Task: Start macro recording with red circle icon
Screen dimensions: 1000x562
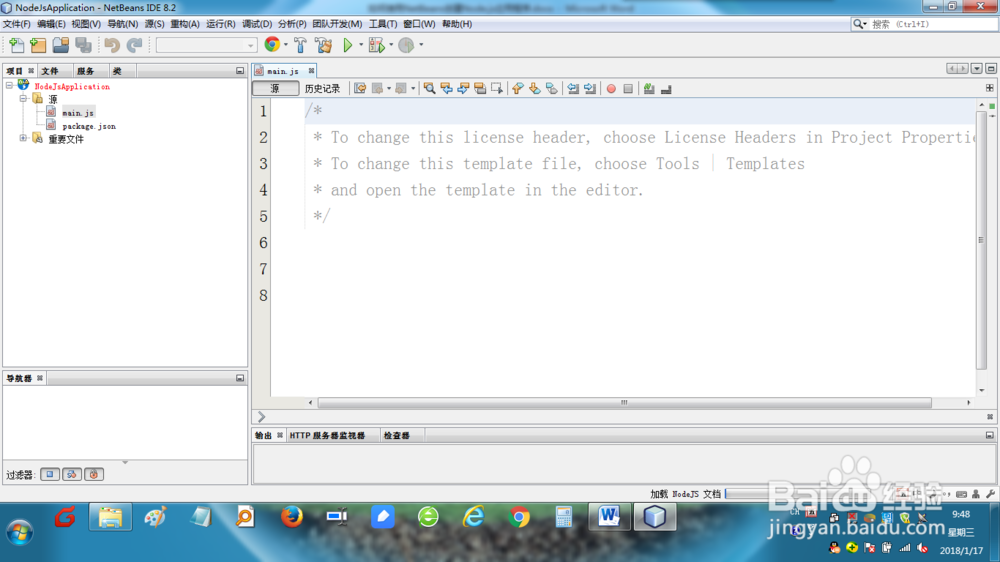Action: coord(611,89)
